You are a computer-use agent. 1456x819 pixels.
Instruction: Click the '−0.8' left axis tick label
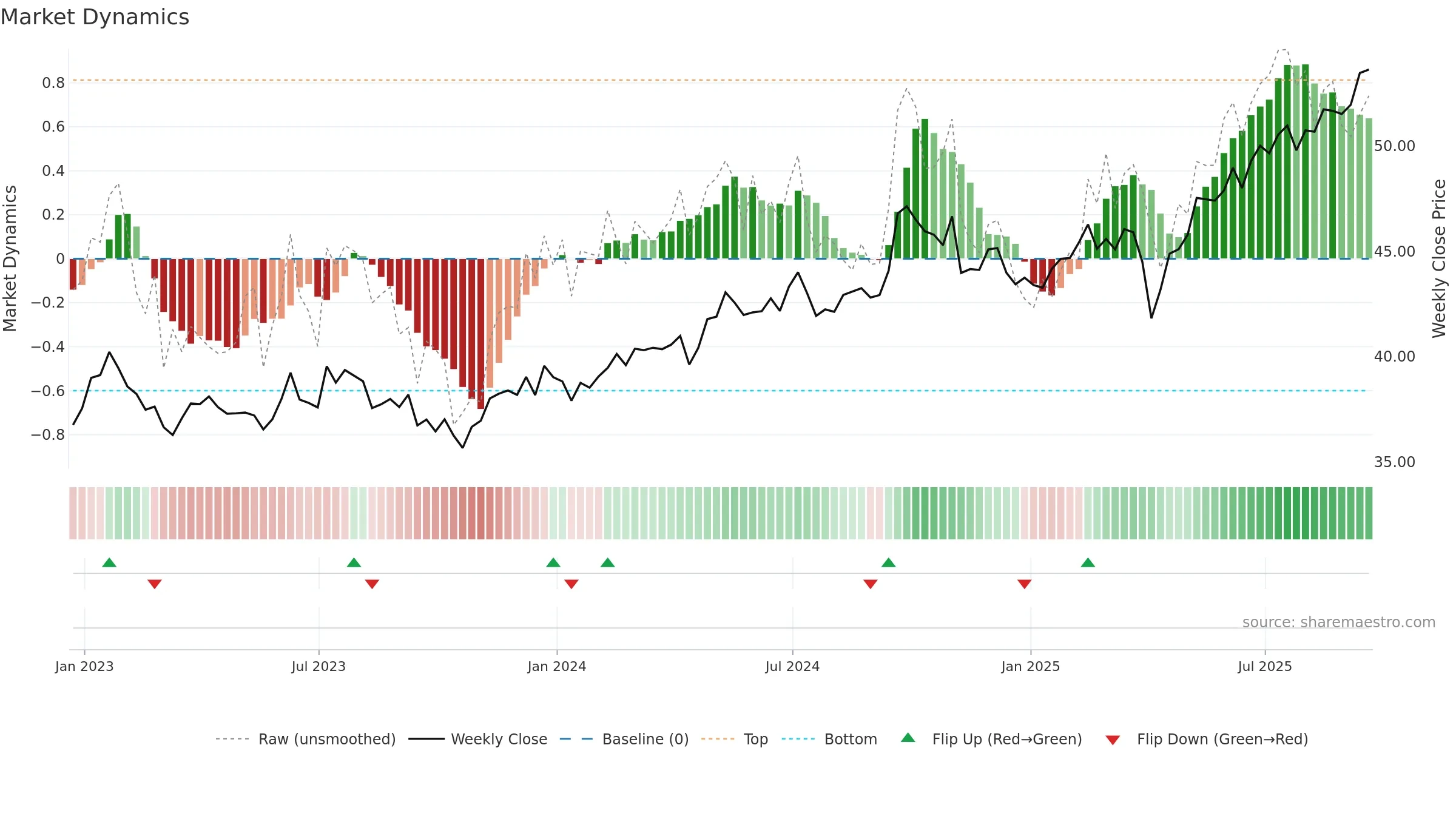pyautogui.click(x=48, y=435)
